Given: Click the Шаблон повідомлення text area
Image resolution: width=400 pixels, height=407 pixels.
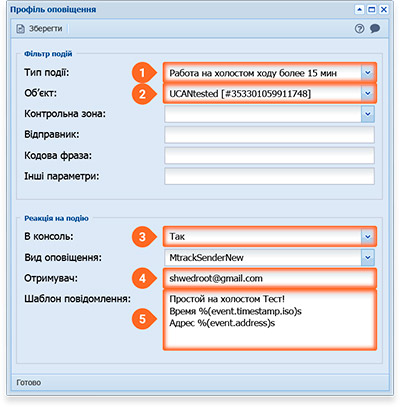Looking at the screenshot, I should [x=269, y=319].
